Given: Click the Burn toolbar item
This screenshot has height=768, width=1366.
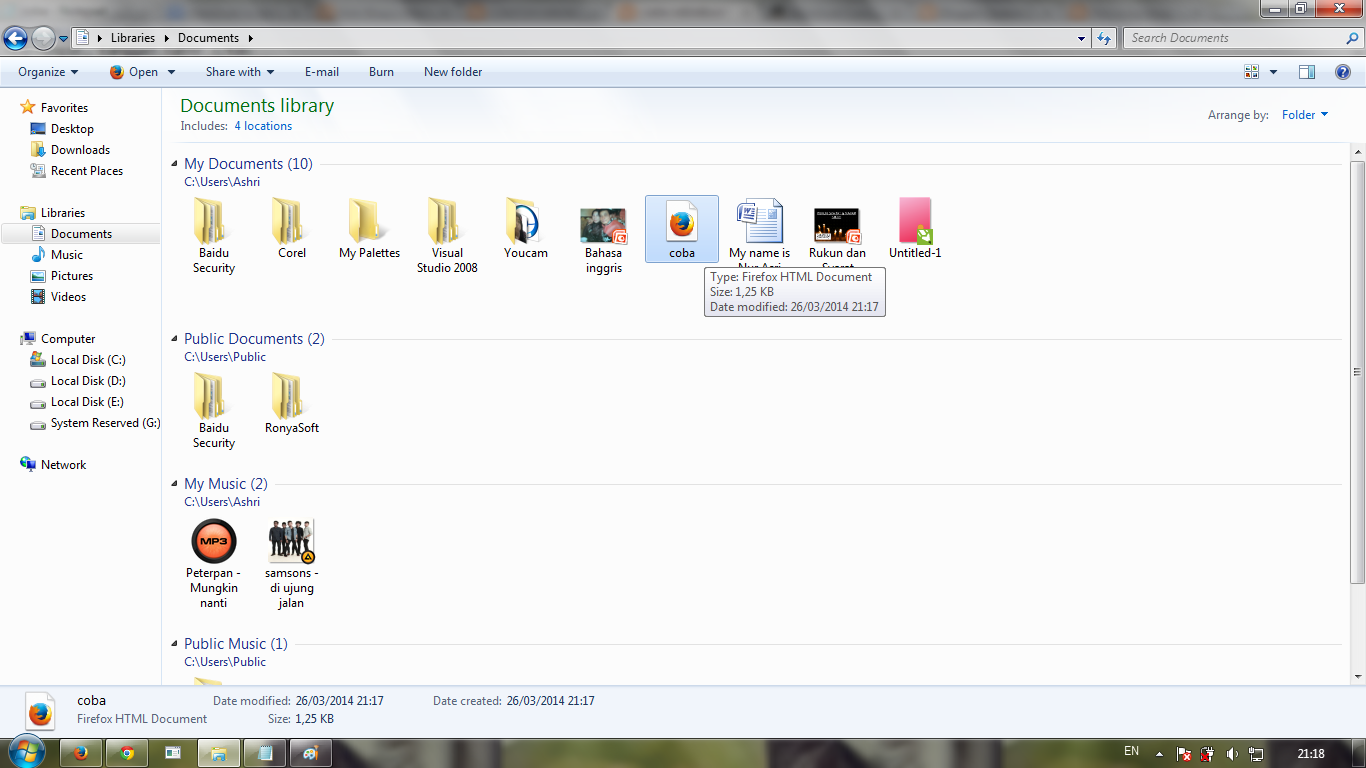Looking at the screenshot, I should coord(381,71).
